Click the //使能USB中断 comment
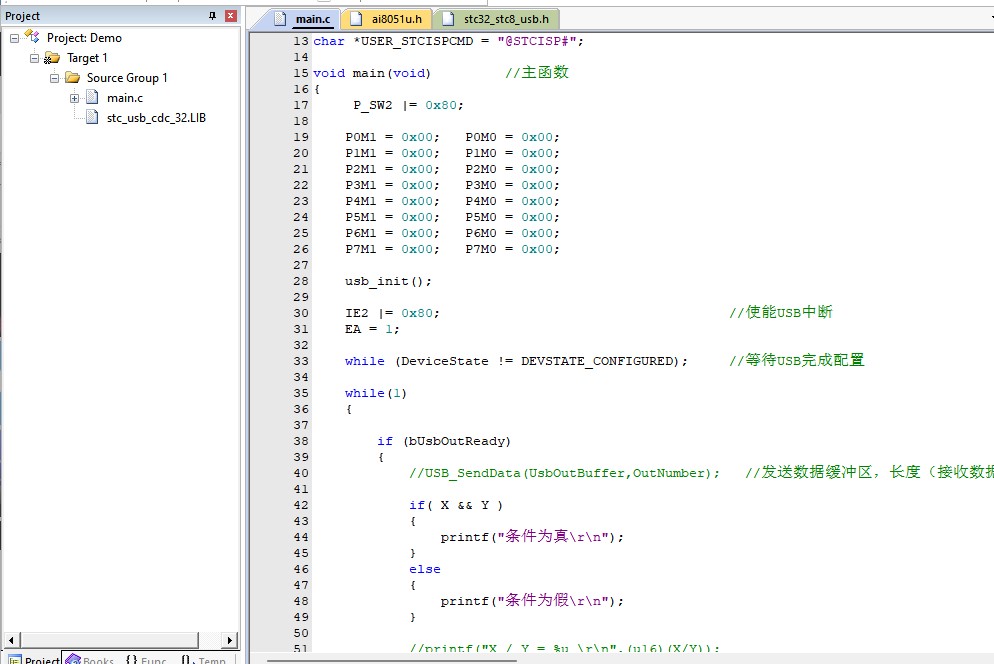This screenshot has width=994, height=664. (x=780, y=312)
